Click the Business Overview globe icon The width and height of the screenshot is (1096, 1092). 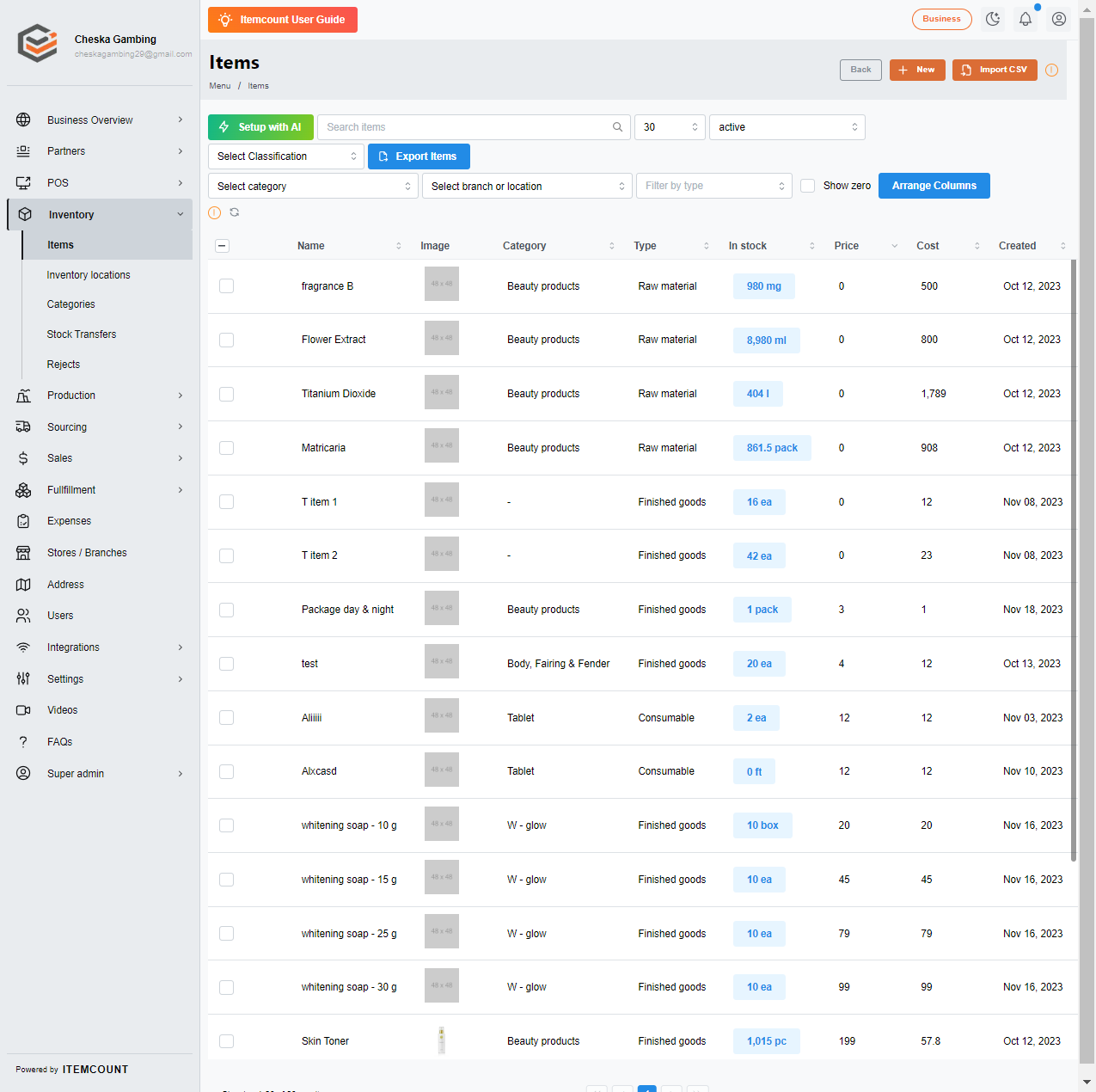click(x=23, y=120)
